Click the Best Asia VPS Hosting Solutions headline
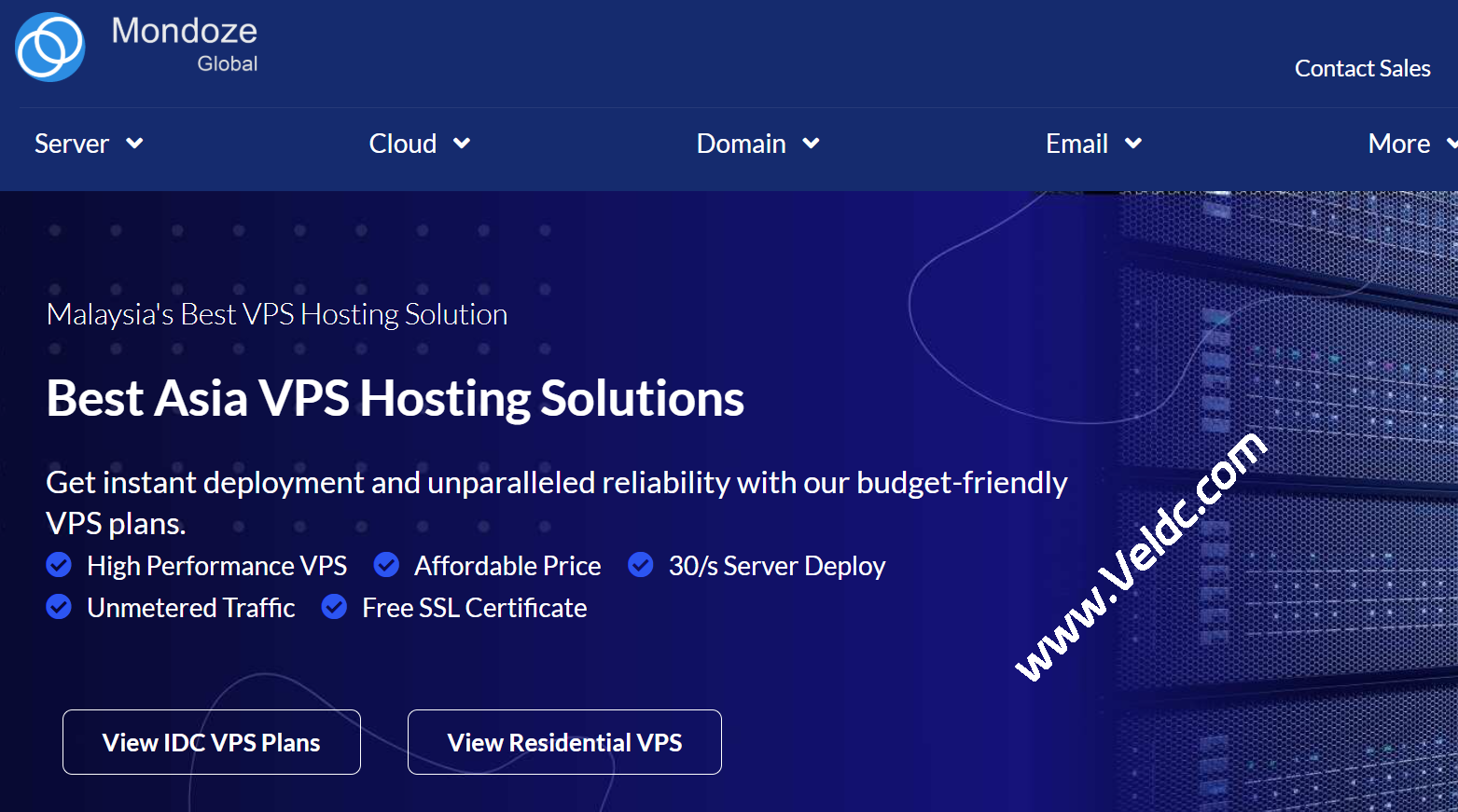The width and height of the screenshot is (1458, 812). click(394, 398)
